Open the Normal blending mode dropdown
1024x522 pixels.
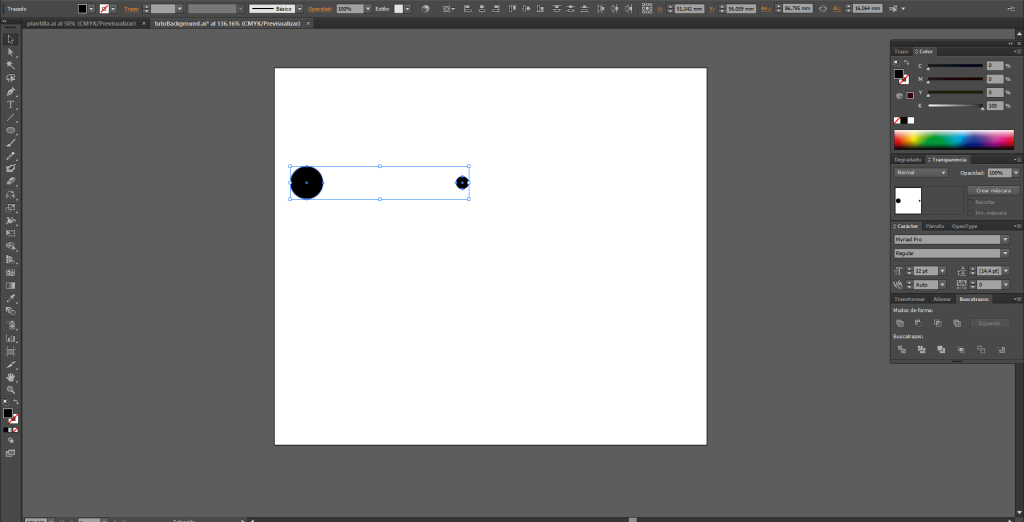click(921, 172)
